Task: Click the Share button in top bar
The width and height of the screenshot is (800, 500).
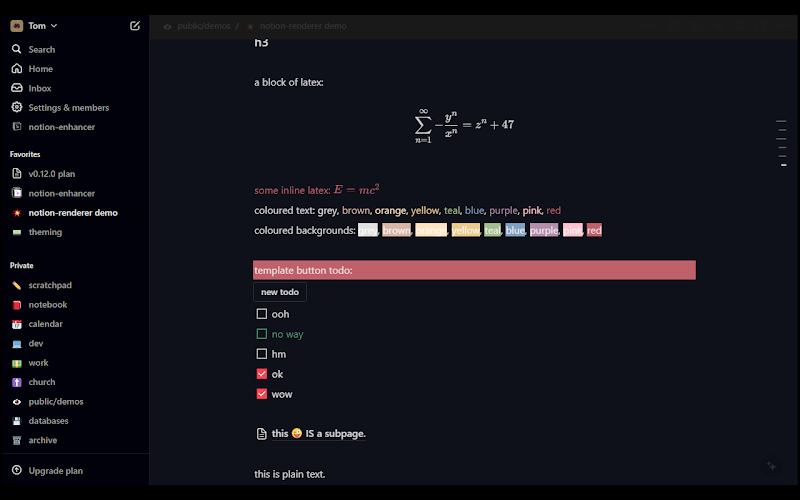Action: (646, 26)
